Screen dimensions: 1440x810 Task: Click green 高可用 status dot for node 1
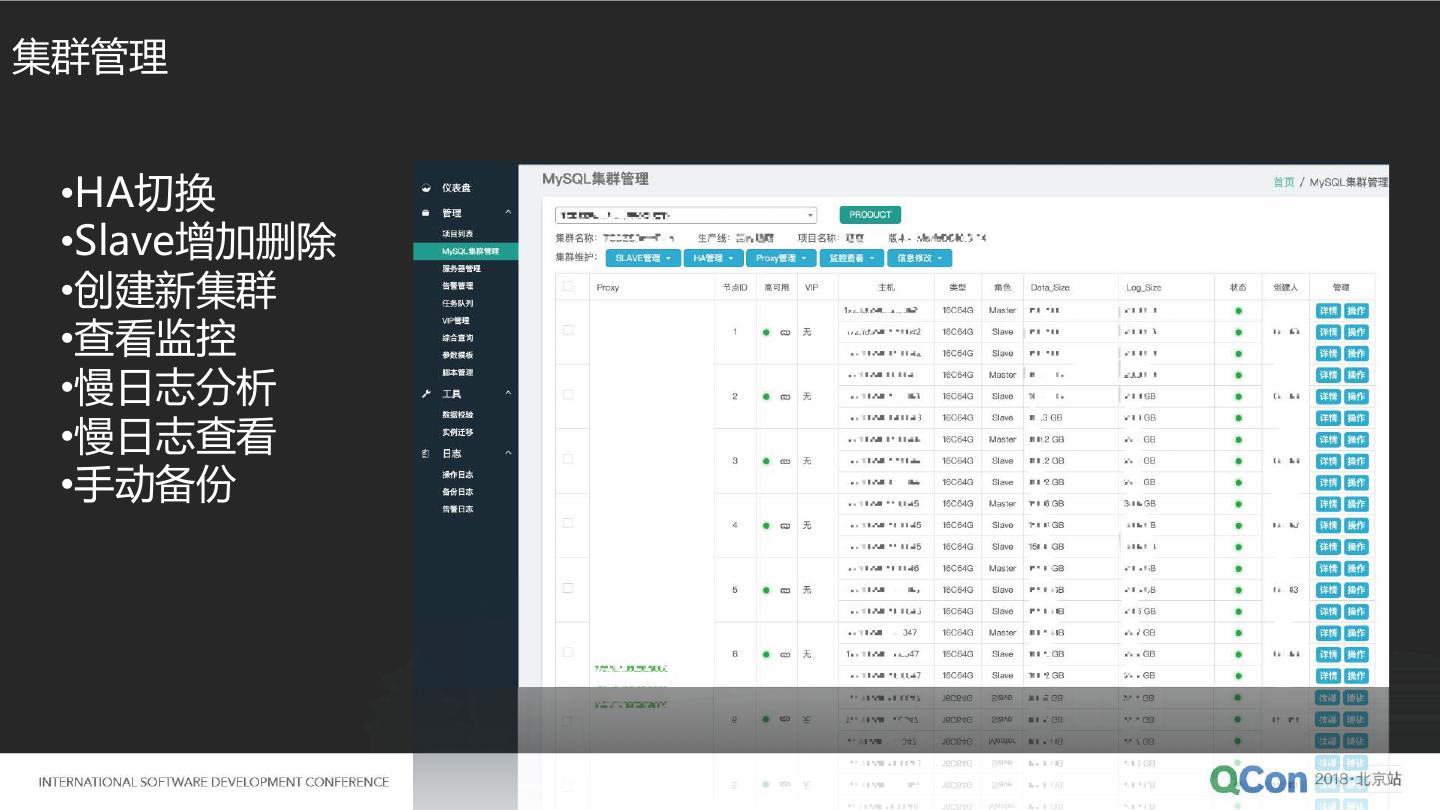coord(766,332)
